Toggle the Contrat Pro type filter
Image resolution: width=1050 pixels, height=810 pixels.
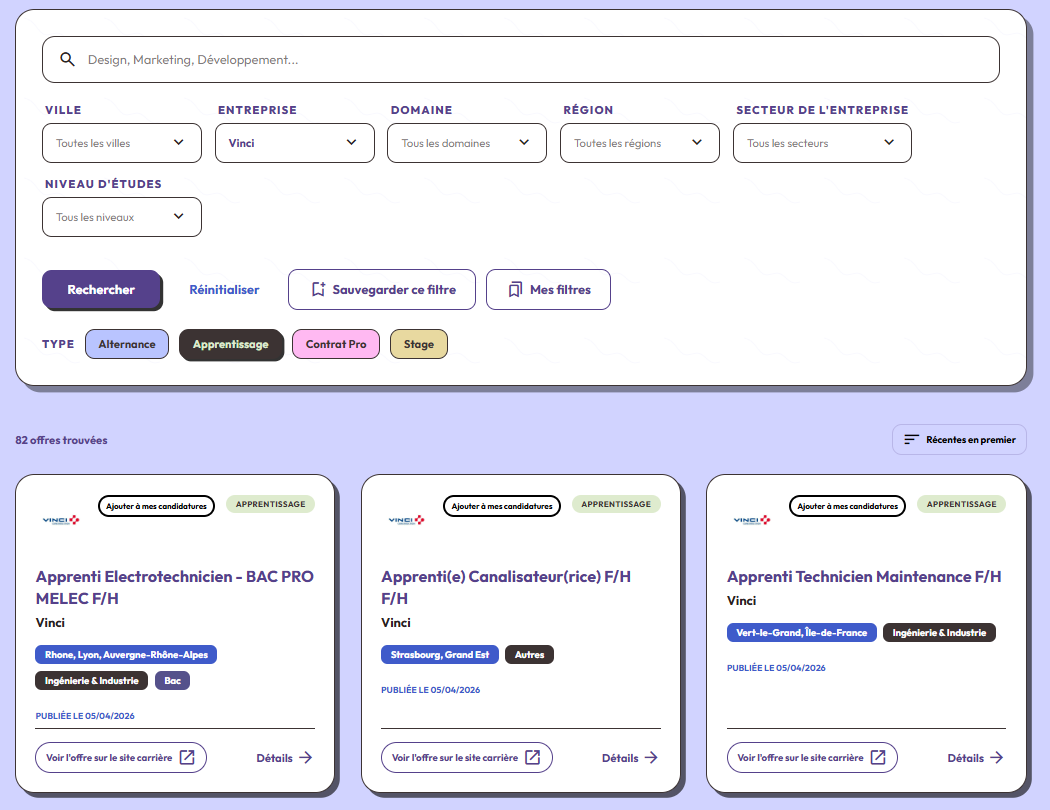coord(336,344)
